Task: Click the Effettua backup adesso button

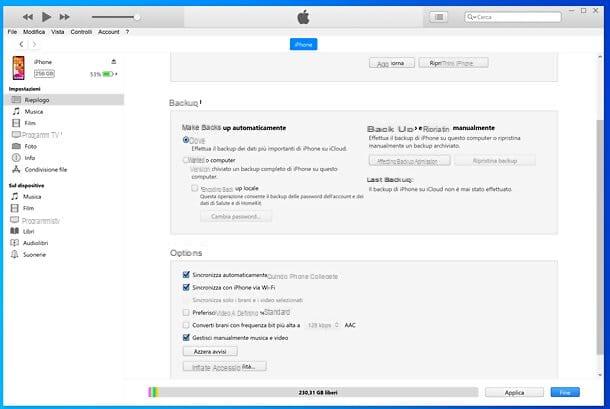Action: 410,161
